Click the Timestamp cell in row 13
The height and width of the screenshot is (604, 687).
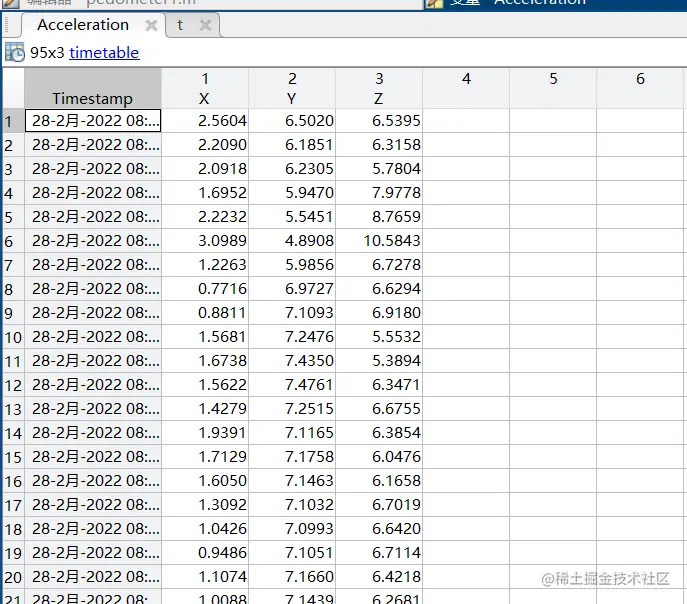pos(93,409)
